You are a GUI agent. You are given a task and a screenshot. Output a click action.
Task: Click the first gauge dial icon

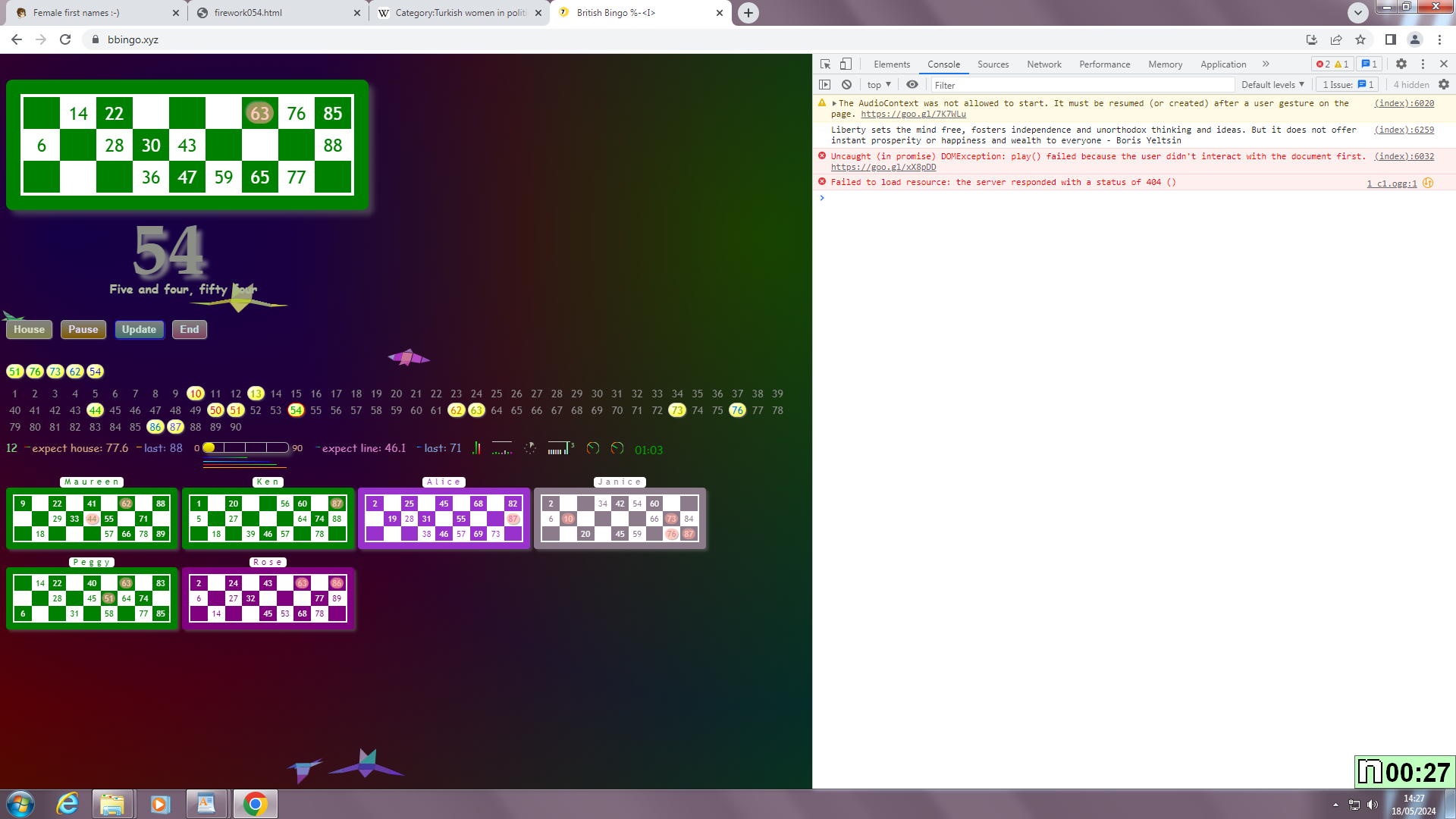(x=593, y=448)
